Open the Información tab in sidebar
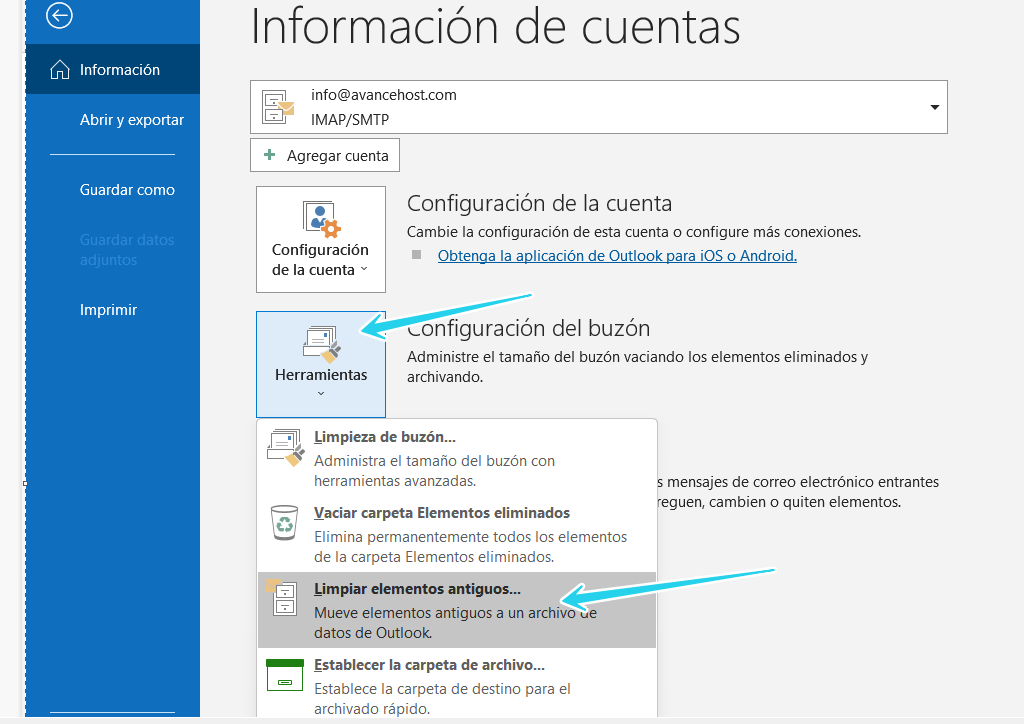The width and height of the screenshot is (1024, 724). pyautogui.click(x=113, y=69)
